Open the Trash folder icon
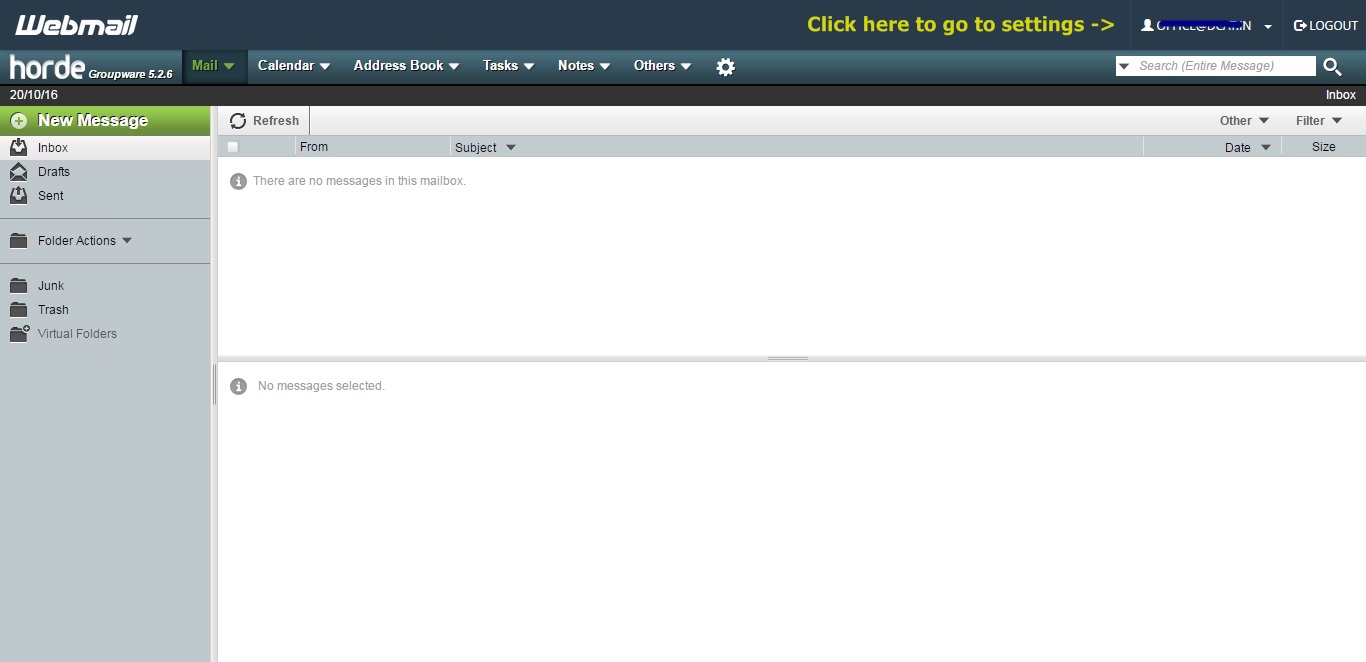The width and height of the screenshot is (1366, 662). tap(19, 310)
